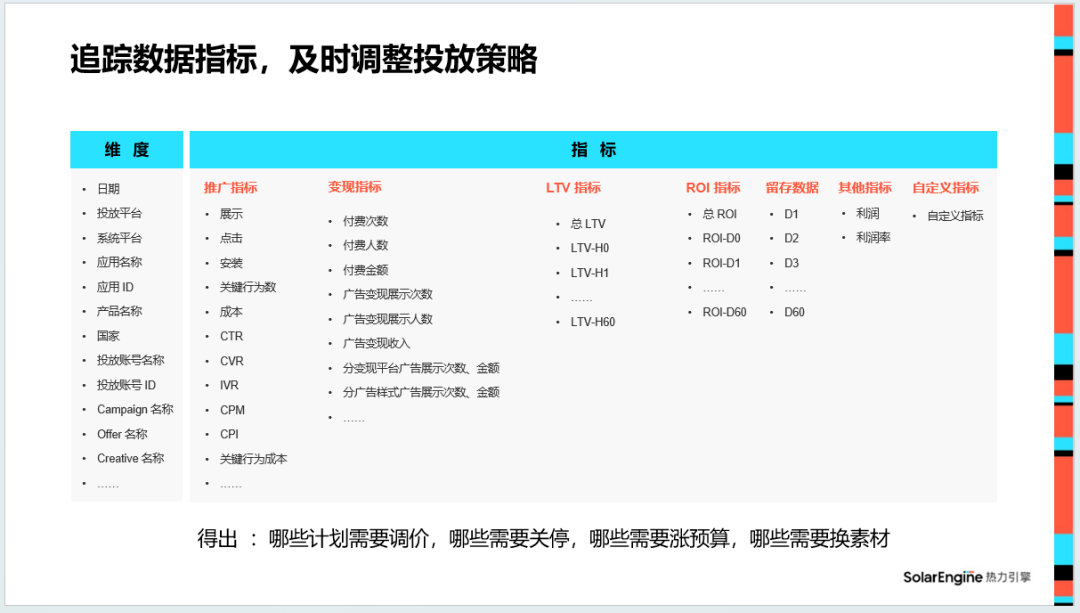Click the LTV 指标 header
Screen dimensions: 1080x613
571,187
